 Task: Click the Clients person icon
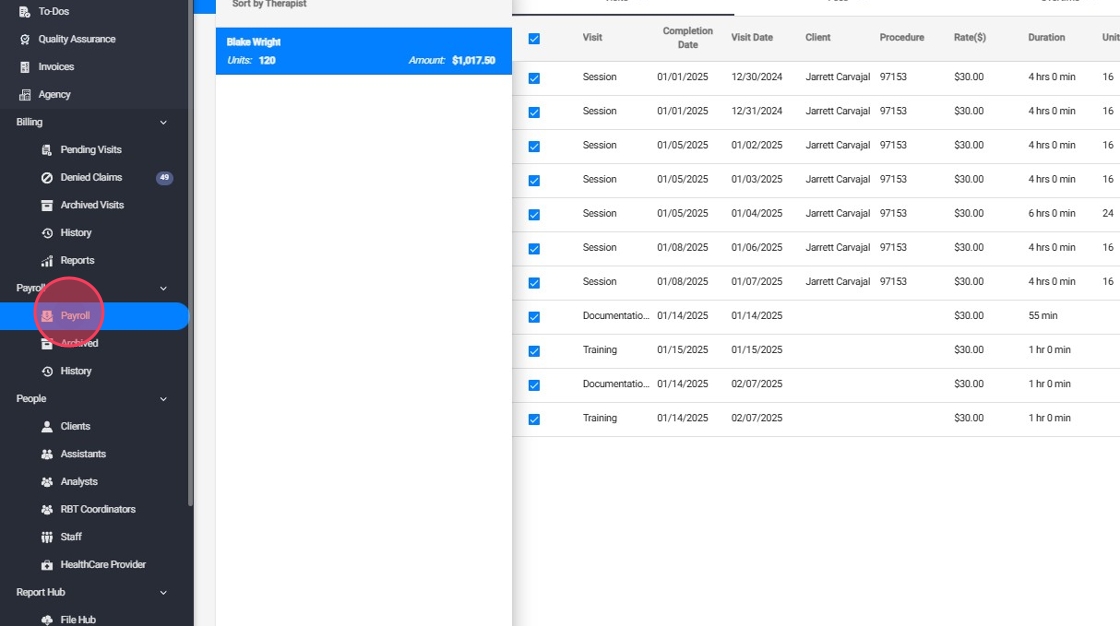coord(47,427)
